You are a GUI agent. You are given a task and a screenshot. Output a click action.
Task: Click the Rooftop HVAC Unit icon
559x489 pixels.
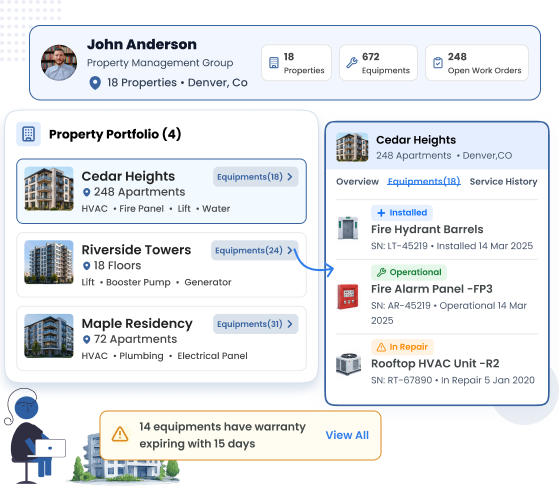click(349, 364)
